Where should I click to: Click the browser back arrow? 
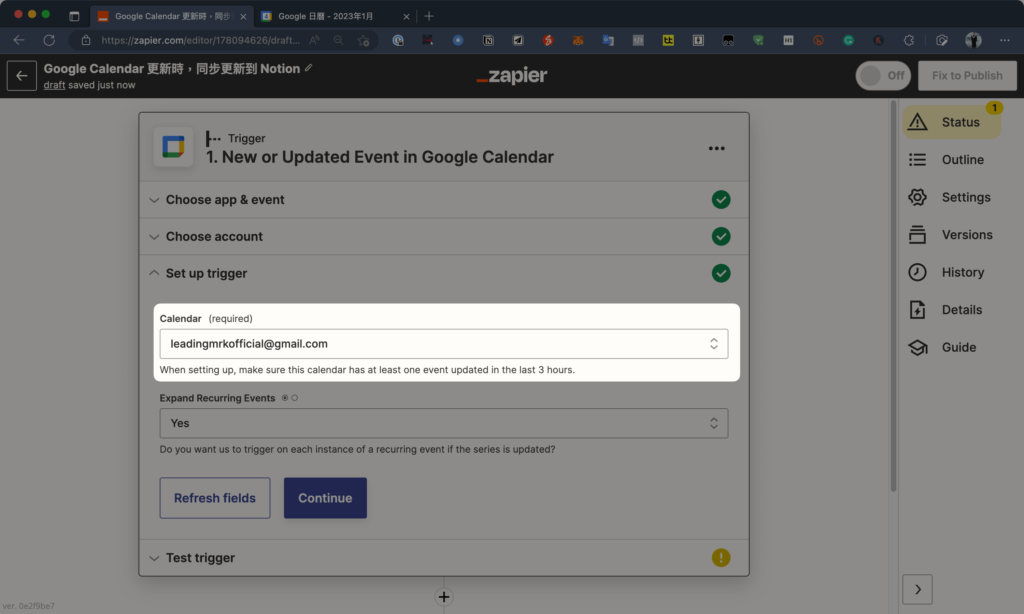(19, 40)
